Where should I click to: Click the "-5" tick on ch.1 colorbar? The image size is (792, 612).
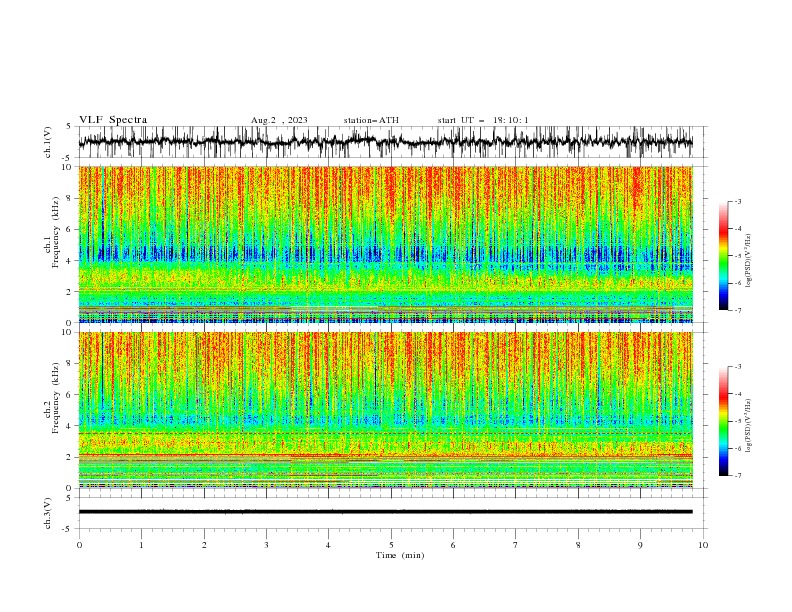(x=738, y=256)
